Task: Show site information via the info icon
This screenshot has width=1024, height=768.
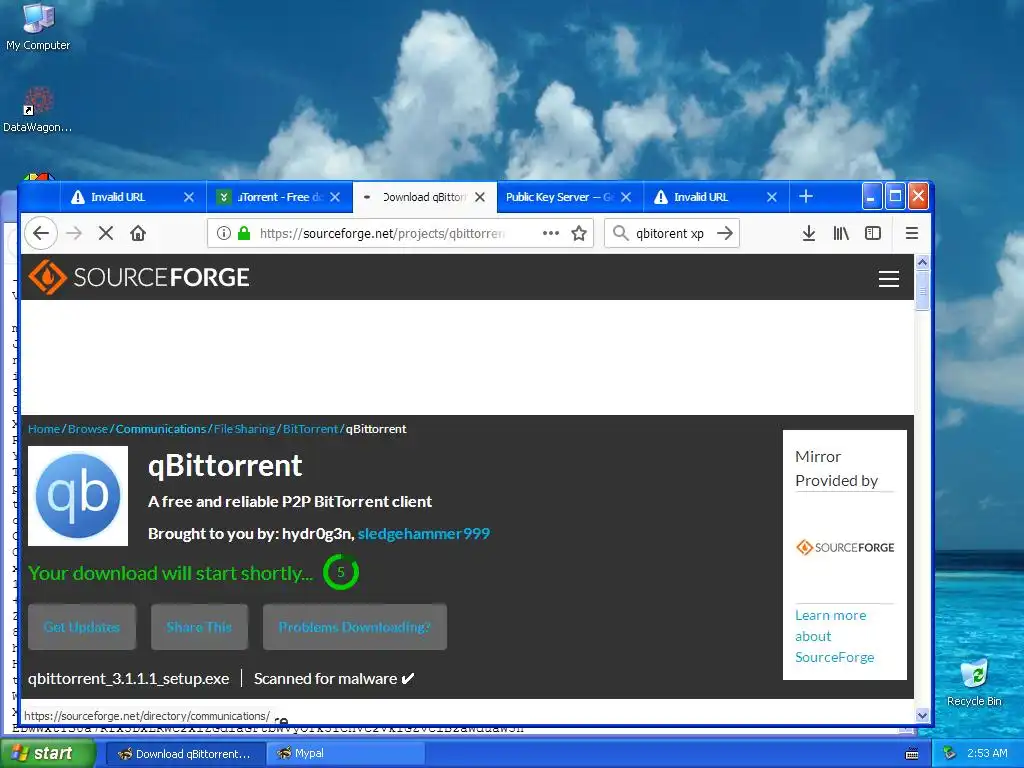Action: tap(223, 233)
